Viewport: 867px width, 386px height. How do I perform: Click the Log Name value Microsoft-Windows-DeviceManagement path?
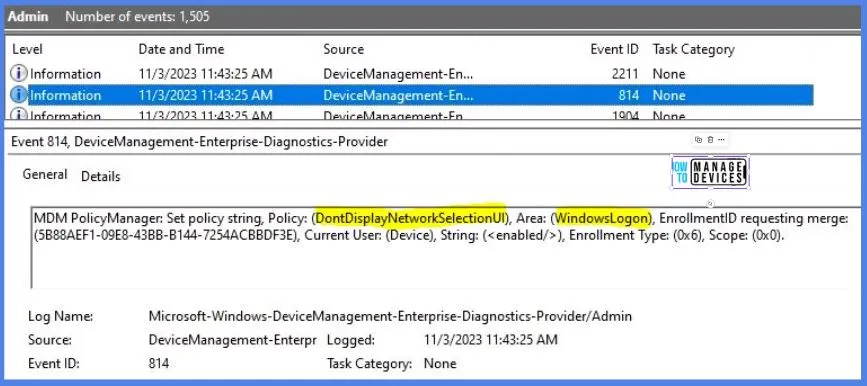(390, 316)
